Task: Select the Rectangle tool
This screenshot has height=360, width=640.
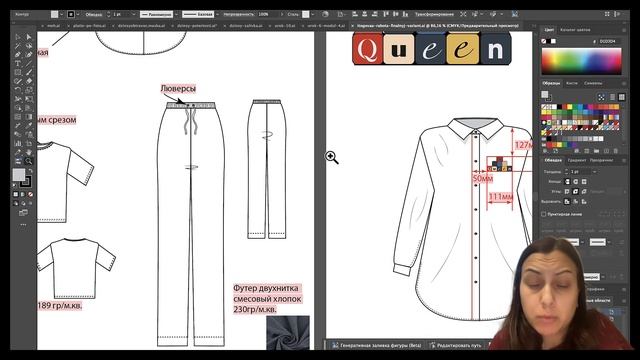Action: pos(18,72)
